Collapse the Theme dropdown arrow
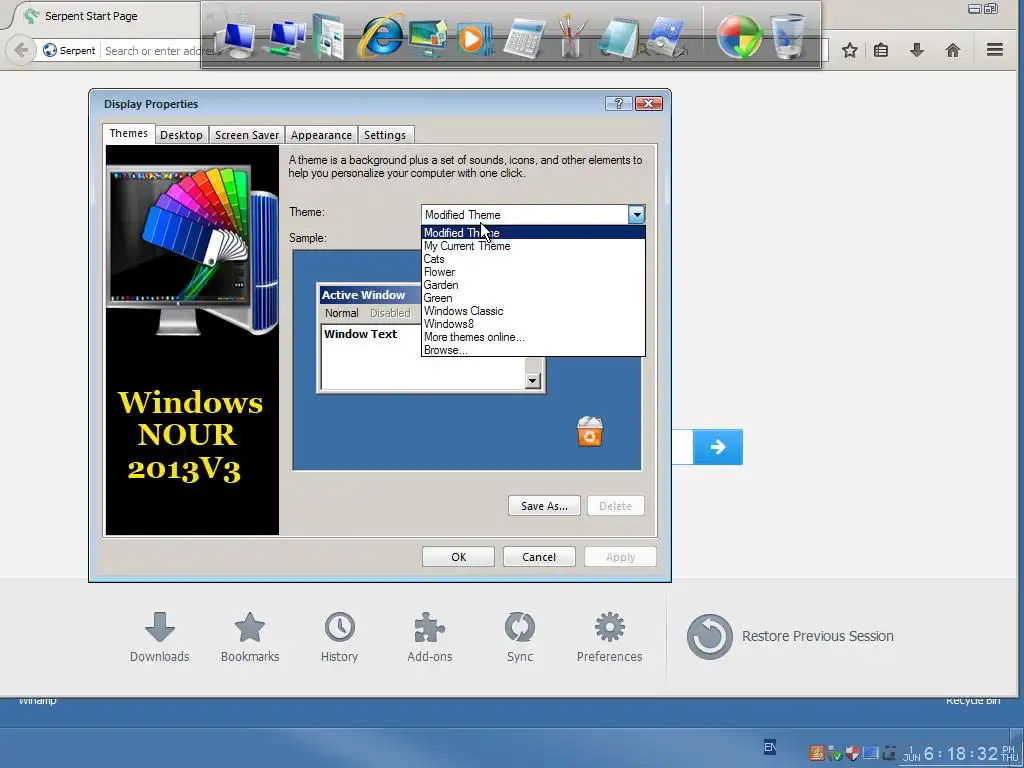The width and height of the screenshot is (1024, 768). click(636, 214)
